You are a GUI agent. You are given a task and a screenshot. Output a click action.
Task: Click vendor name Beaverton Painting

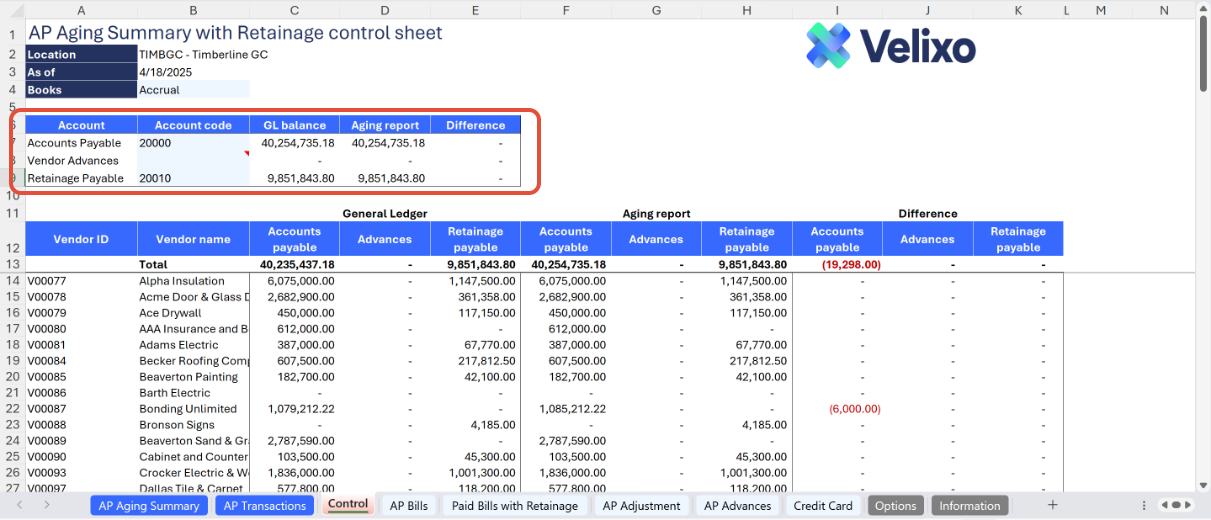(x=188, y=377)
